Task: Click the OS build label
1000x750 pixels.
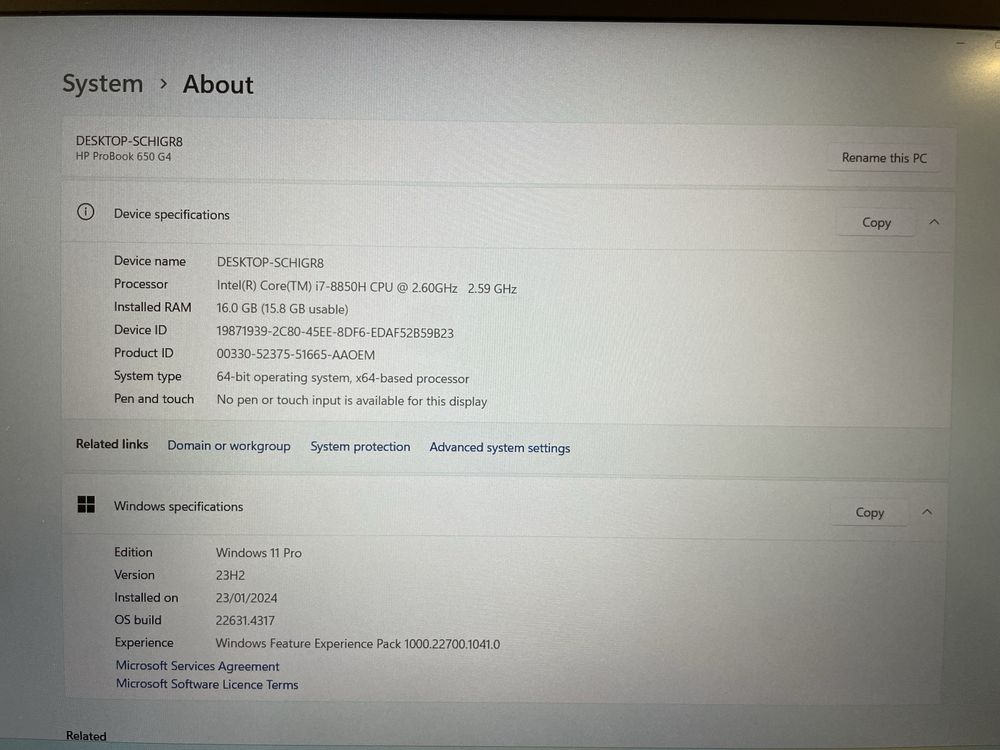Action: tap(138, 620)
